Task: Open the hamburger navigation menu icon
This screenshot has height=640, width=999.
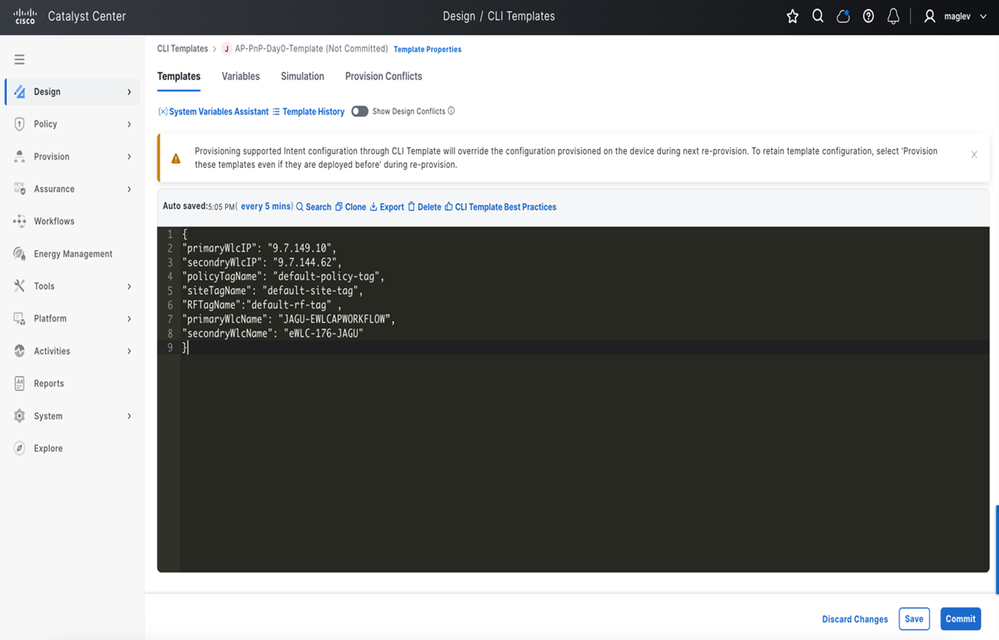Action: 20,59
